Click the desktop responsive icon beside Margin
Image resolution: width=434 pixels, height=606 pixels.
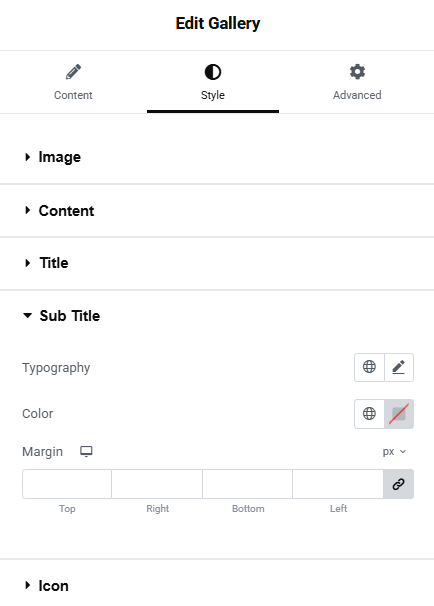86,451
